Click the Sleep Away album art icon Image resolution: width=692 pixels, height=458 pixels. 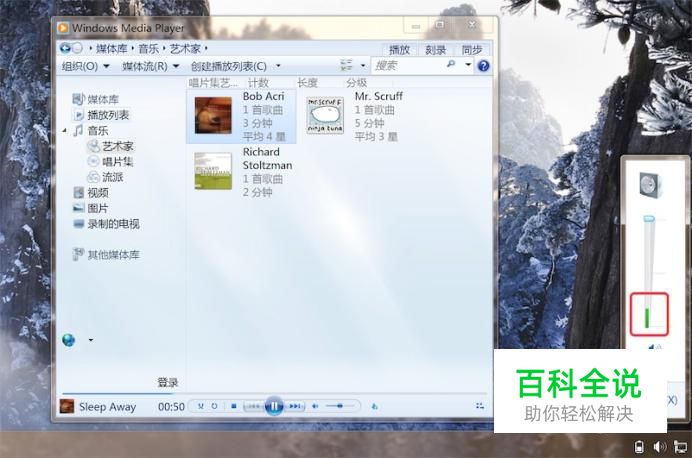[67, 406]
